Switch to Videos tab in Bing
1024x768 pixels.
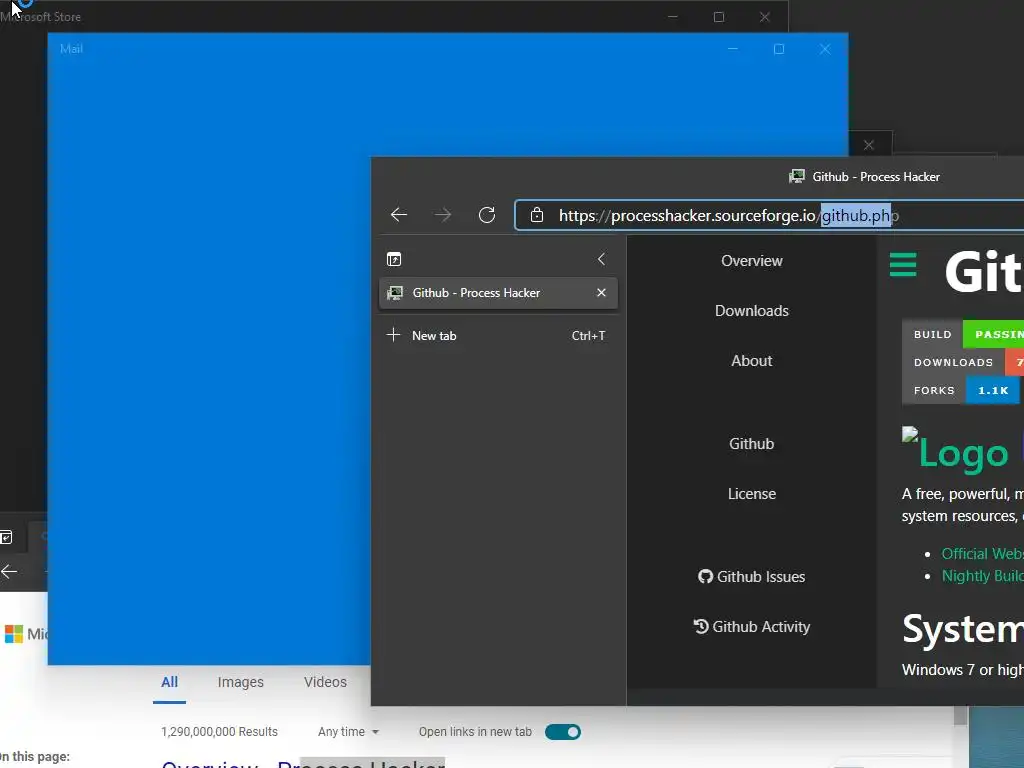325,682
